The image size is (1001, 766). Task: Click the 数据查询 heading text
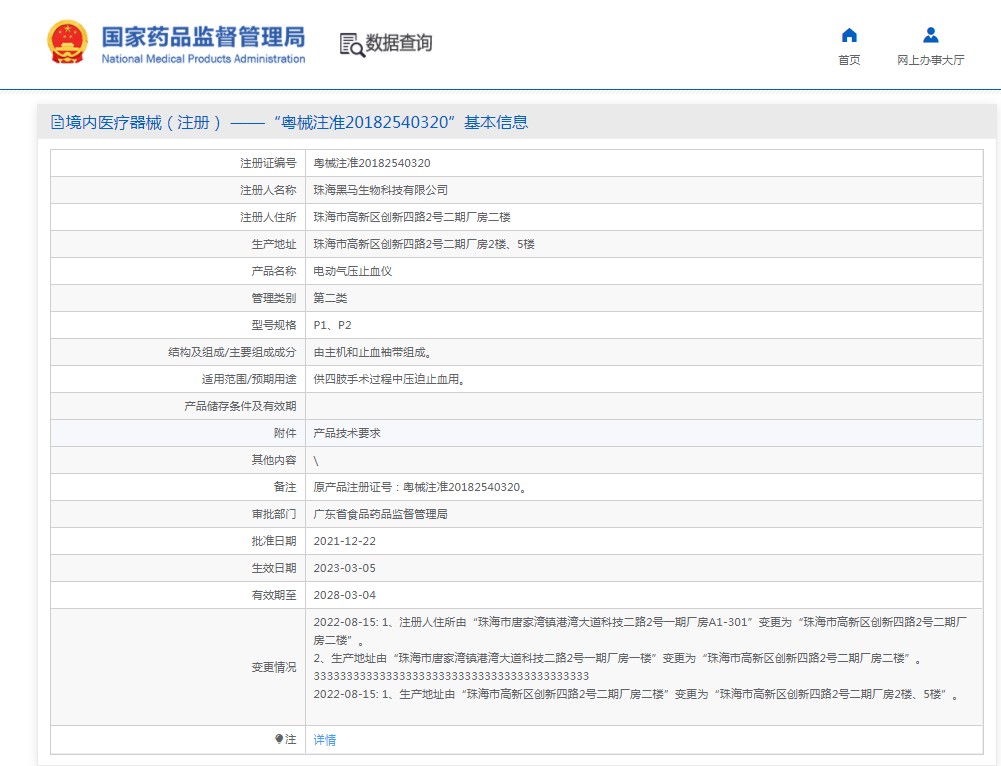(x=399, y=44)
